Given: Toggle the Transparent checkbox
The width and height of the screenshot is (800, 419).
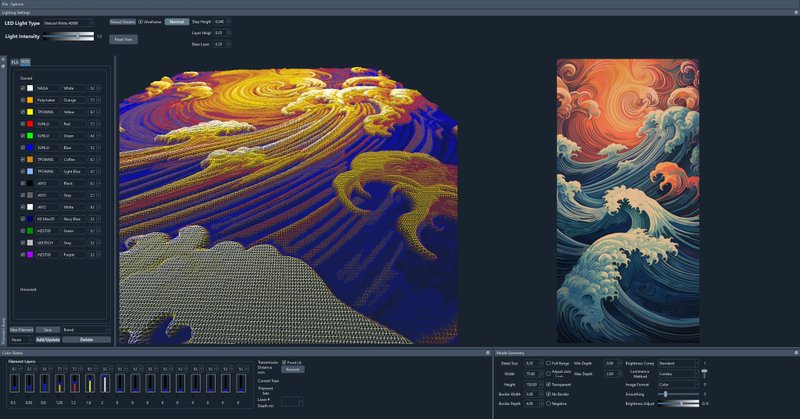Looking at the screenshot, I should 548,384.
